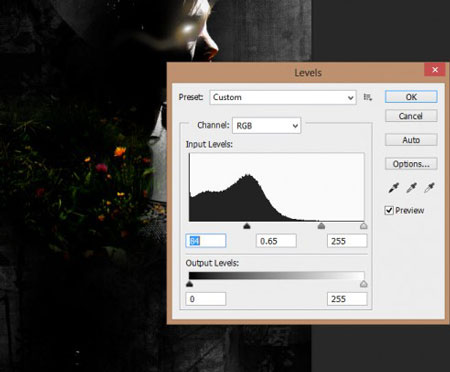Click the output black slider handle
Screen dimensions: 450x372
(189, 284)
